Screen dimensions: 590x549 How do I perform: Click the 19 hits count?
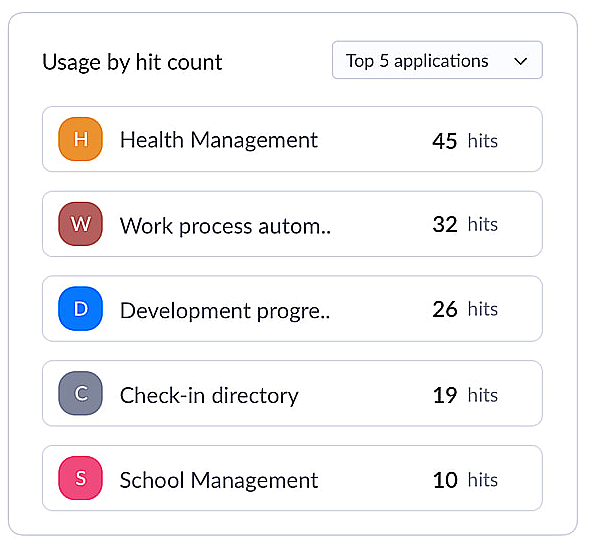click(x=465, y=395)
